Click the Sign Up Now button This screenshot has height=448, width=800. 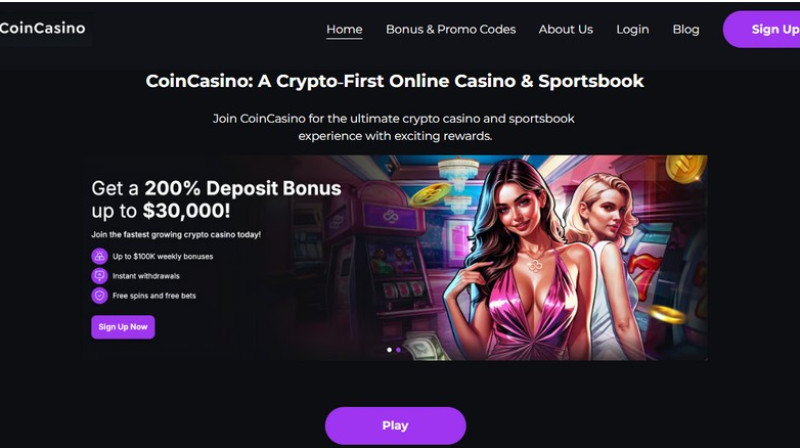[123, 327]
